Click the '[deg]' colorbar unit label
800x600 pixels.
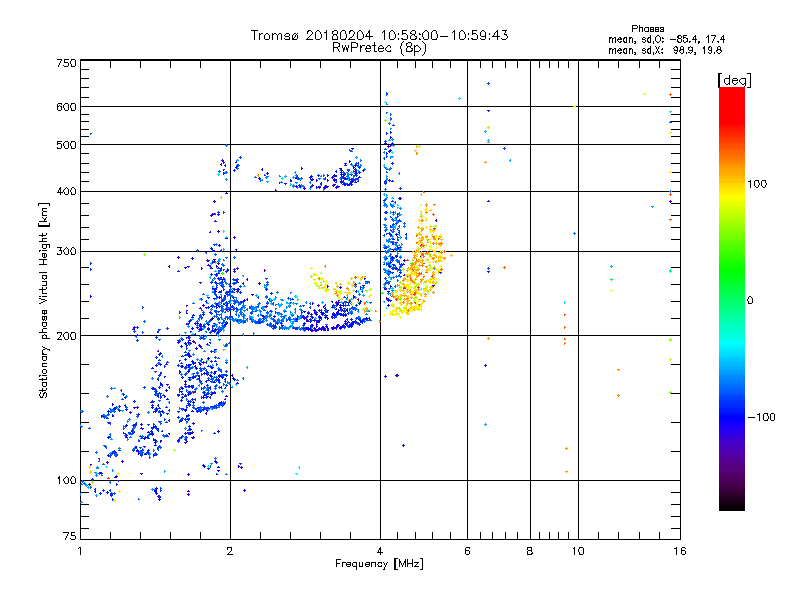734,80
